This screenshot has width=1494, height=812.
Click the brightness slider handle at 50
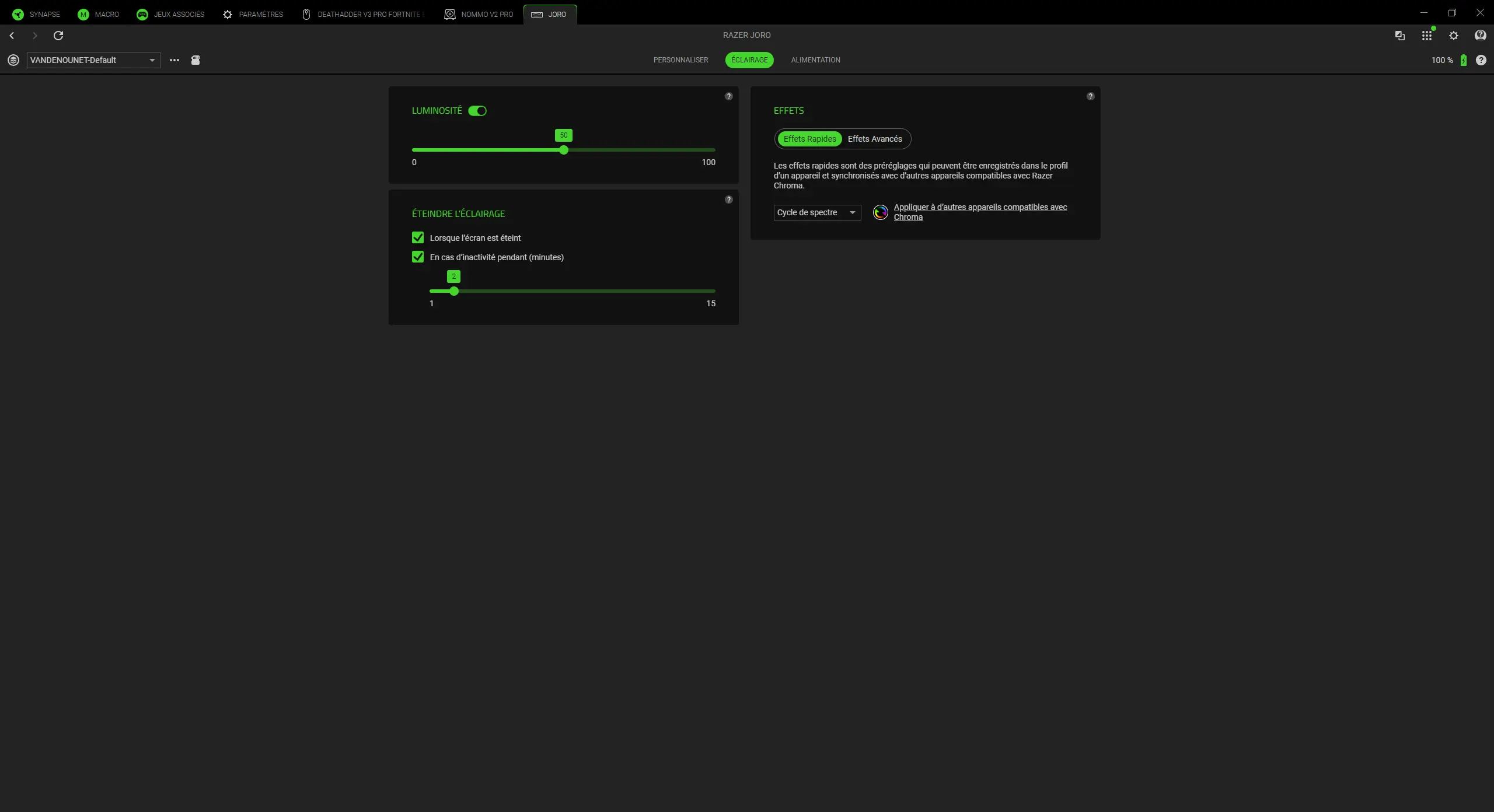point(564,150)
